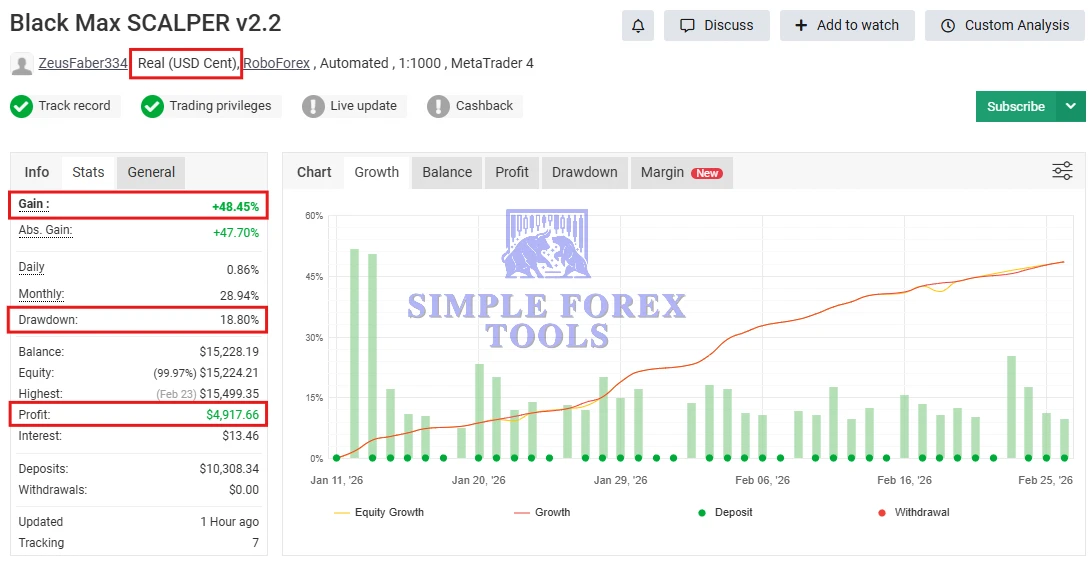Switch to the Drawdown chart tab

point(584,172)
